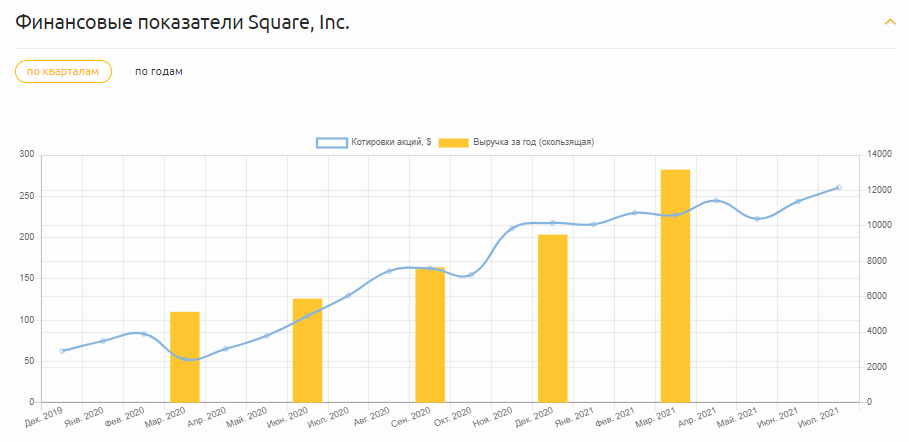909x442 pixels.
Task: Toggle the 'Выручка за год (скользящая)' legend label
Action: pos(535,142)
